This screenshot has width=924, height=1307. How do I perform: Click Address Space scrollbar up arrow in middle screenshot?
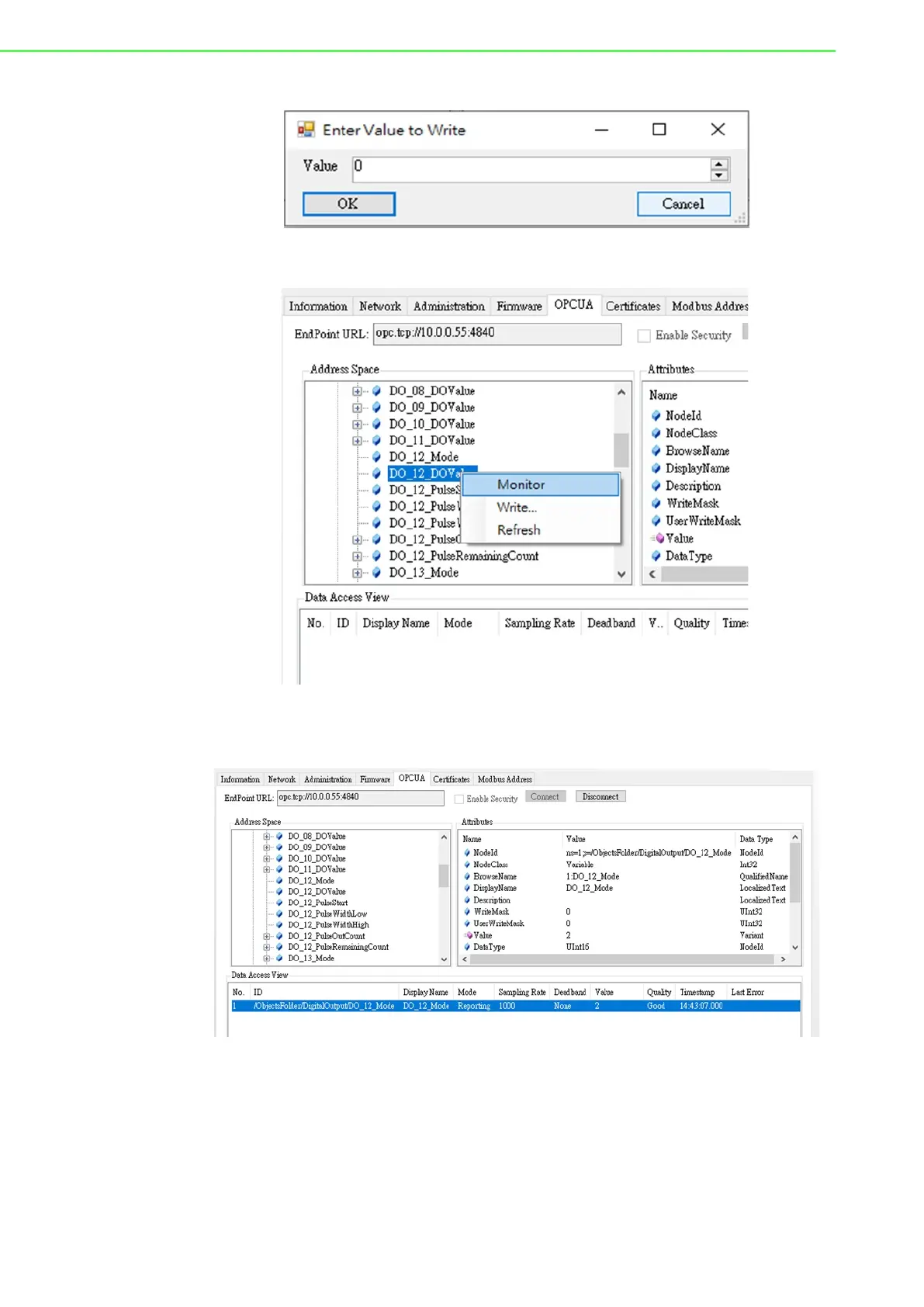621,392
